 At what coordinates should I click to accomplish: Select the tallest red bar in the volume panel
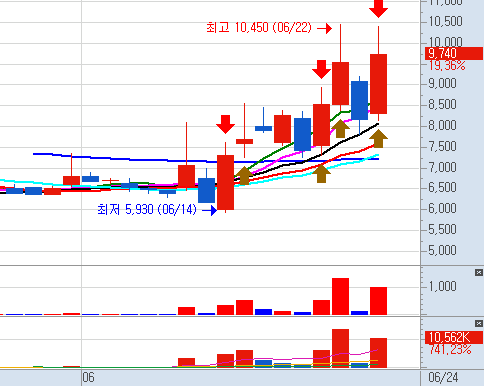point(340,296)
